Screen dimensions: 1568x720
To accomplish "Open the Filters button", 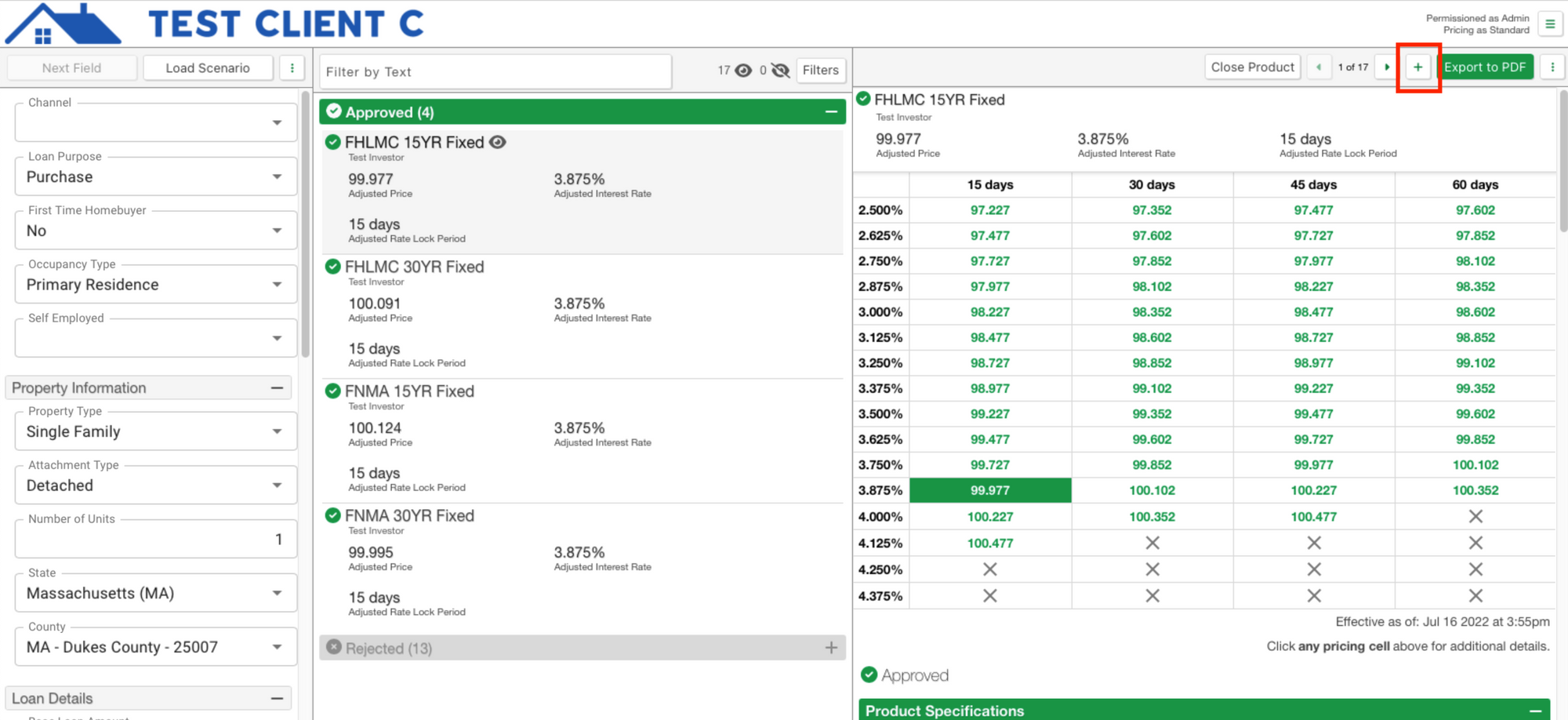I will [x=820, y=71].
